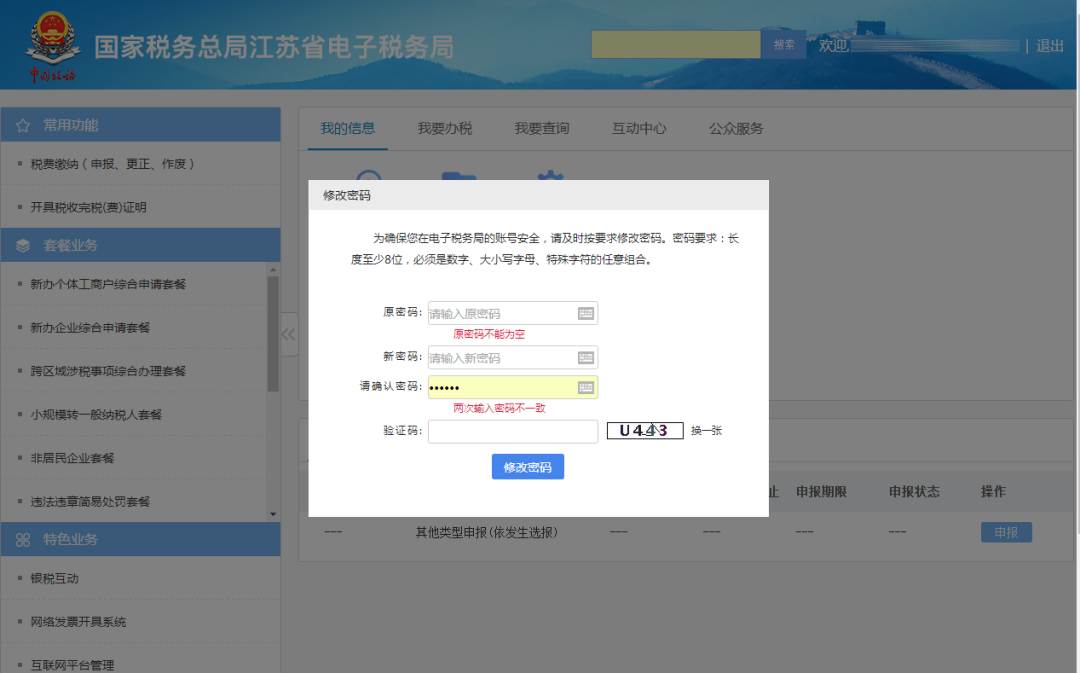Screen dimensions: 1080x673
Task: Switch to 公众服务 tab
Action: click(736, 129)
